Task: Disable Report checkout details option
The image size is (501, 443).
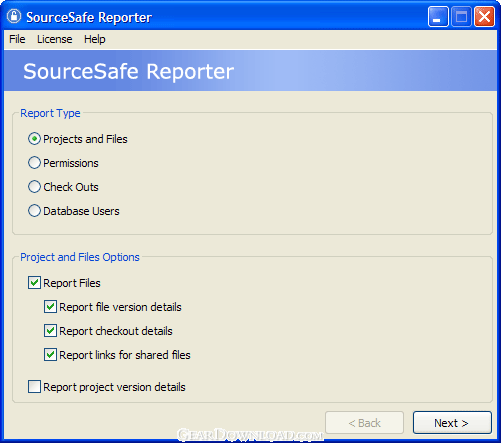Action: (x=50, y=331)
